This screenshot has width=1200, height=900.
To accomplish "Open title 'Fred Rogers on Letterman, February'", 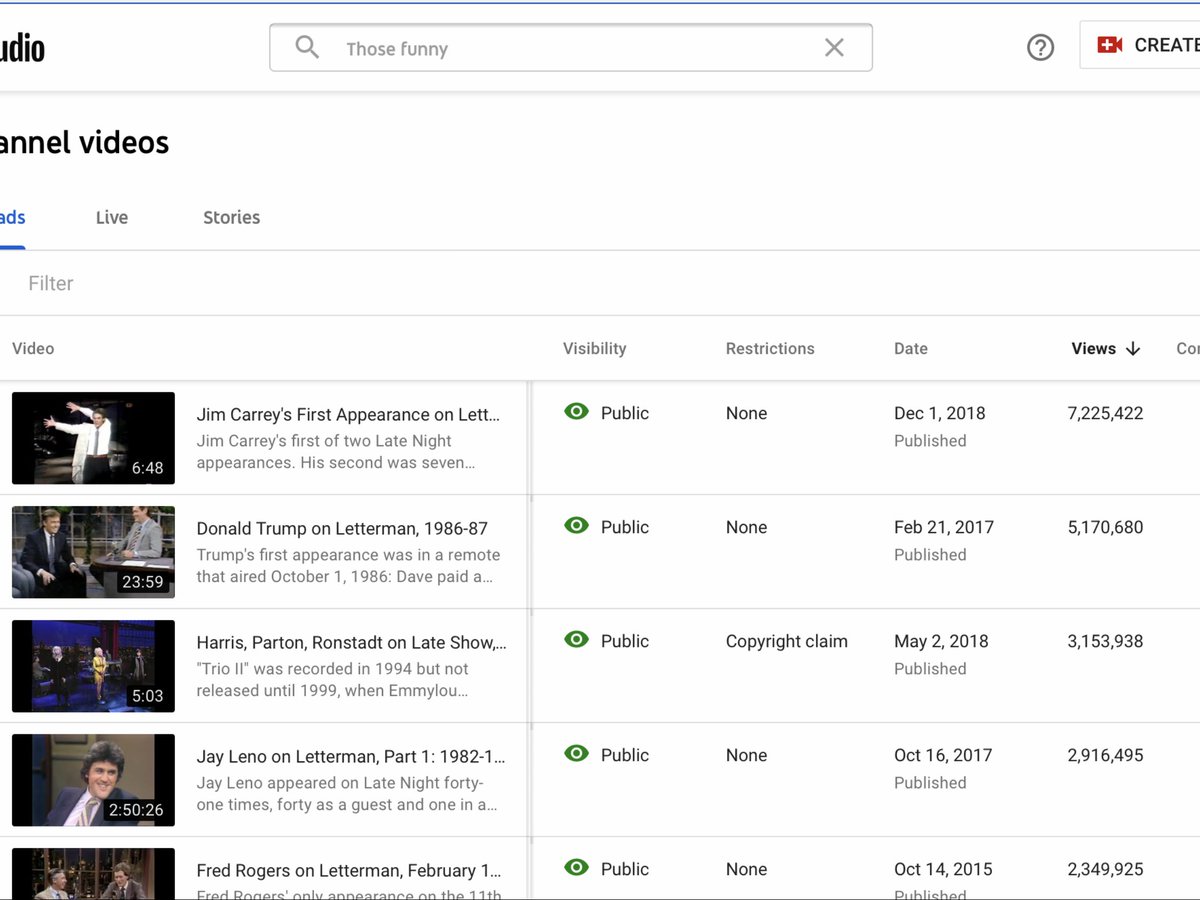I will tap(349, 870).
